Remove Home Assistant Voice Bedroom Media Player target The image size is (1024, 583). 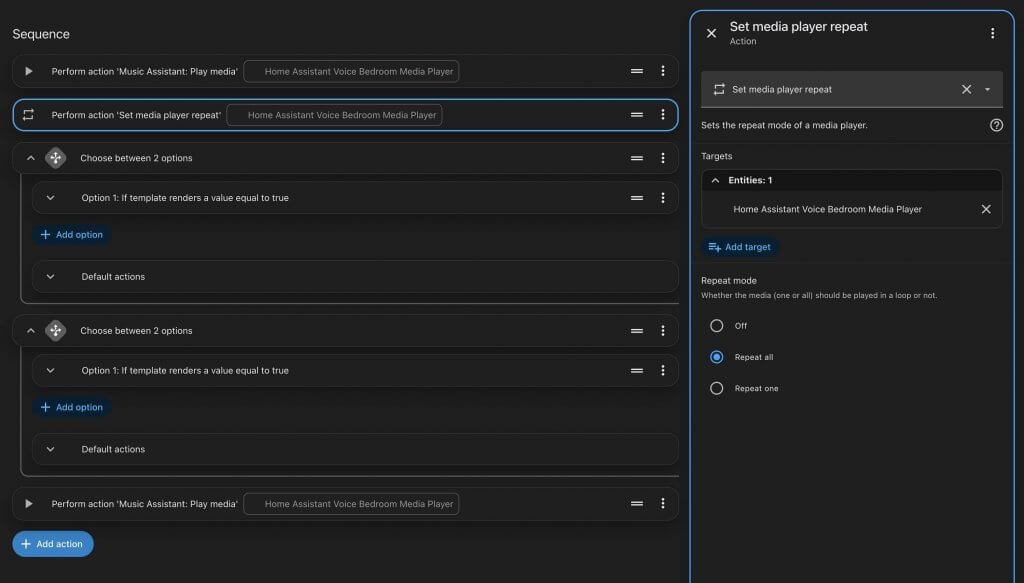[986, 210]
